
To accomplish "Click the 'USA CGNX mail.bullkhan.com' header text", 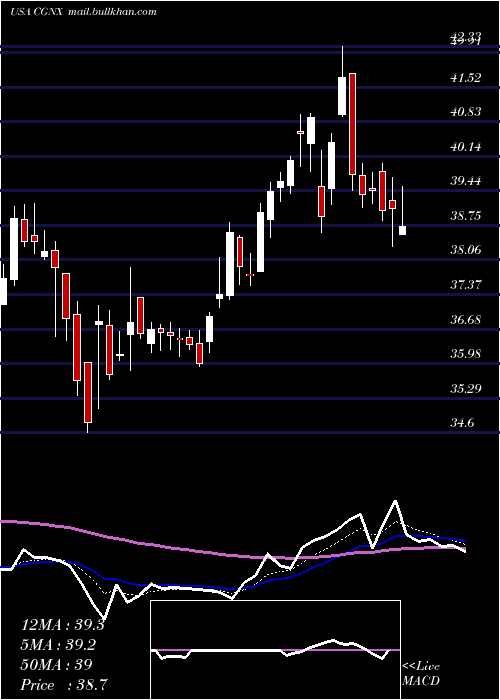I will click(83, 12).
